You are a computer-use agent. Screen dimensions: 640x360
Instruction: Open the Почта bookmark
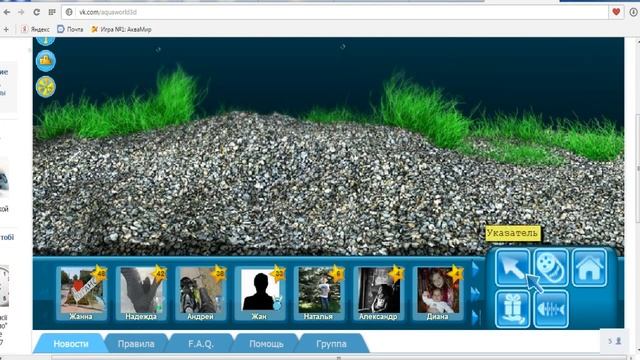tap(70, 29)
